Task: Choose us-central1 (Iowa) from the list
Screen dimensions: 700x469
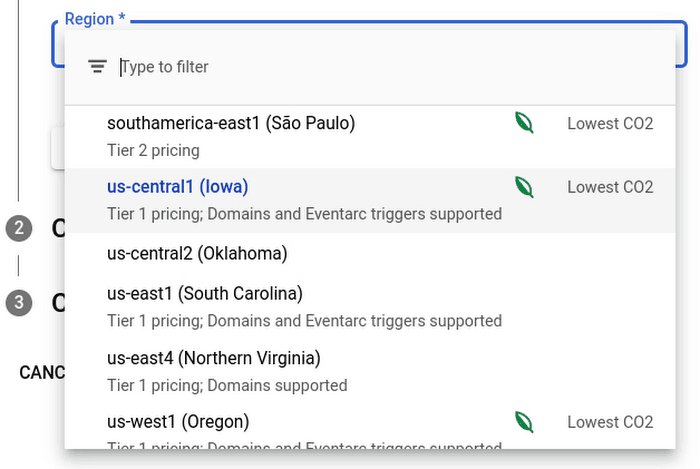Action: coord(178,186)
